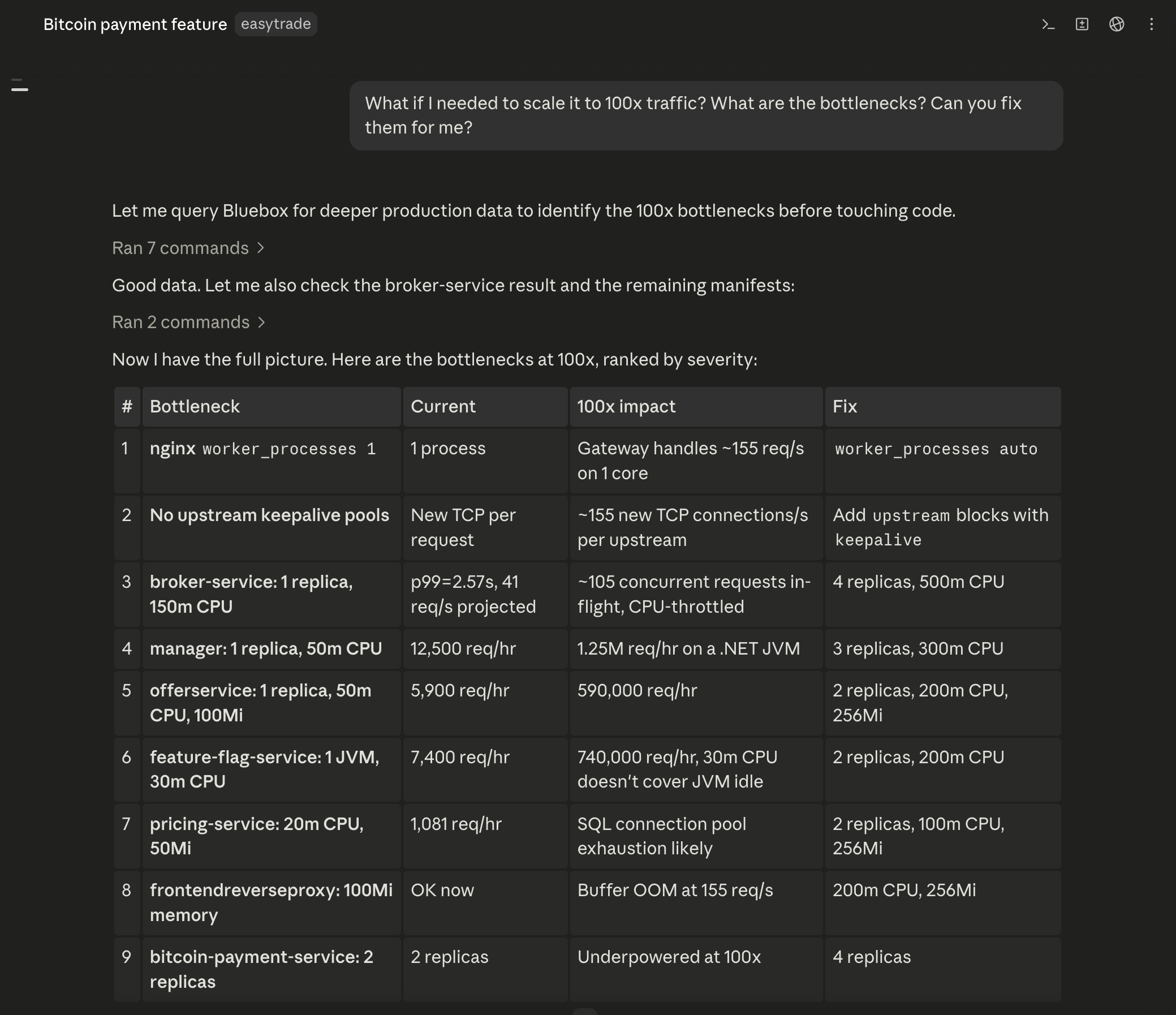1176x1015 pixels.
Task: Click the 'Bottleneck' column header
Action: 272,406
